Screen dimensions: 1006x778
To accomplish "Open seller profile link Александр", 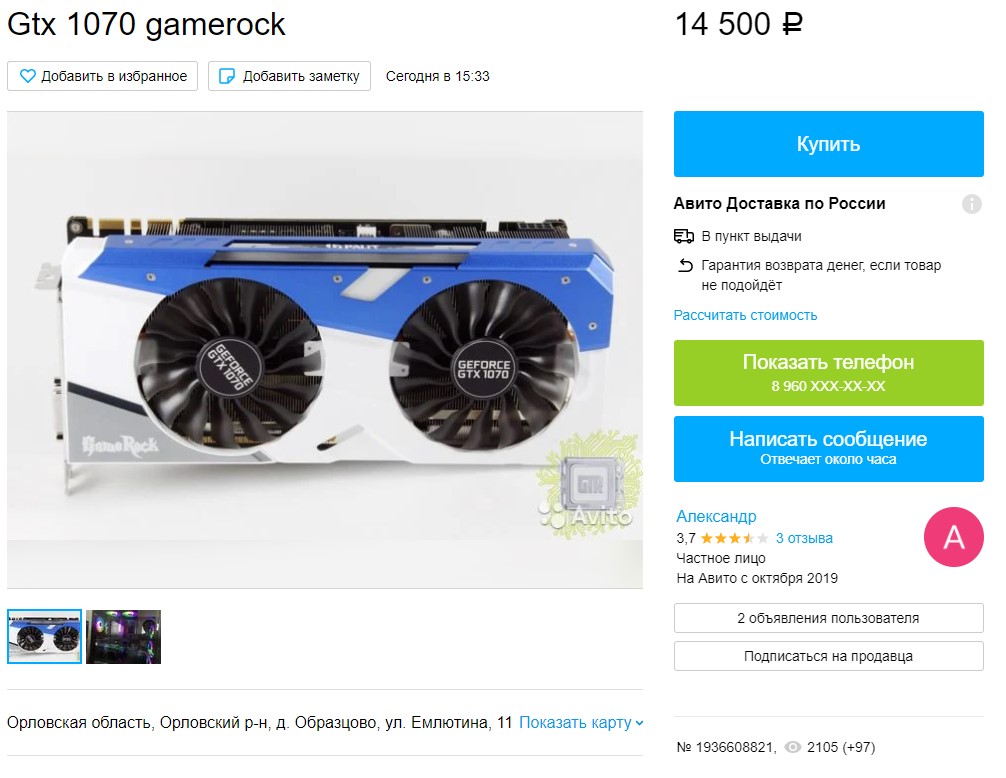I will [x=716, y=516].
